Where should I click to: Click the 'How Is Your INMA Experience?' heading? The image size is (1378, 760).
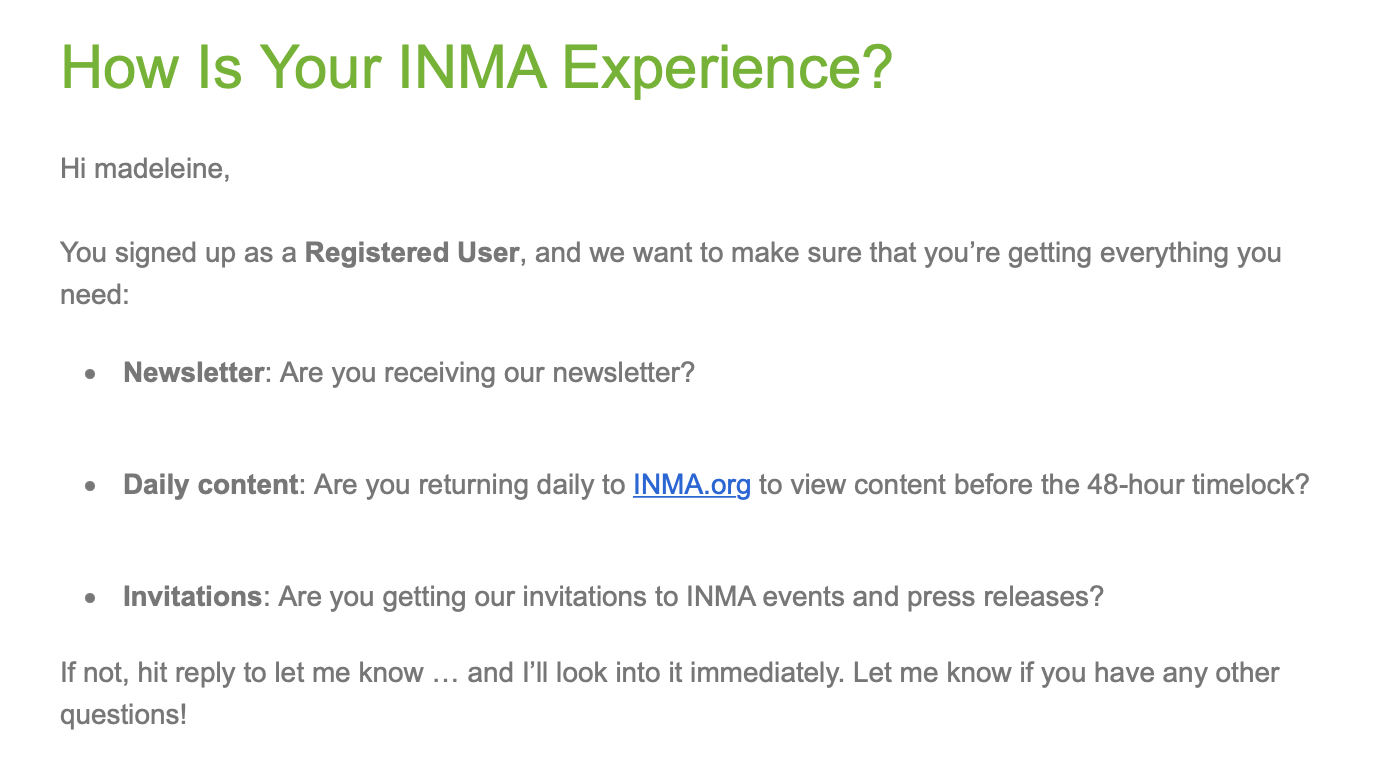[476, 68]
